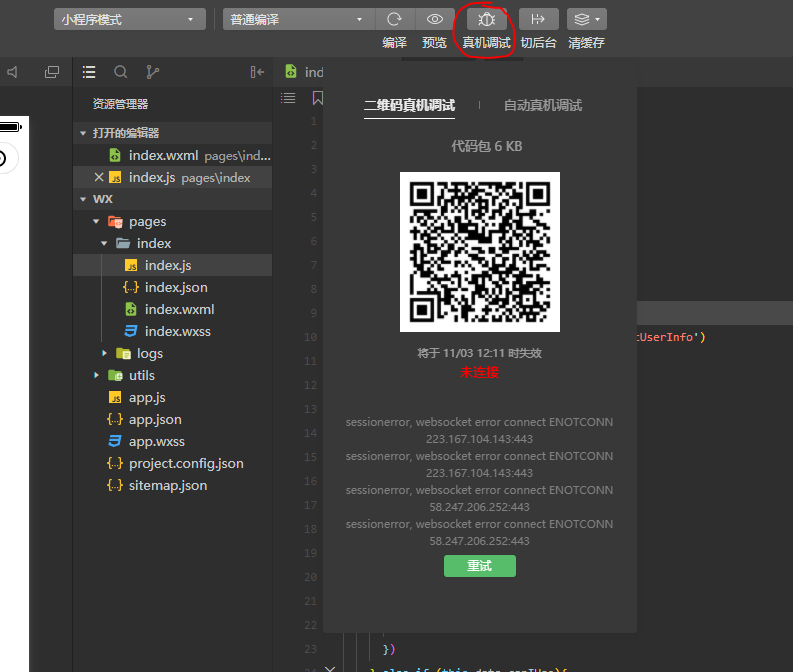Collapse the sidebar panel icon

tap(257, 72)
